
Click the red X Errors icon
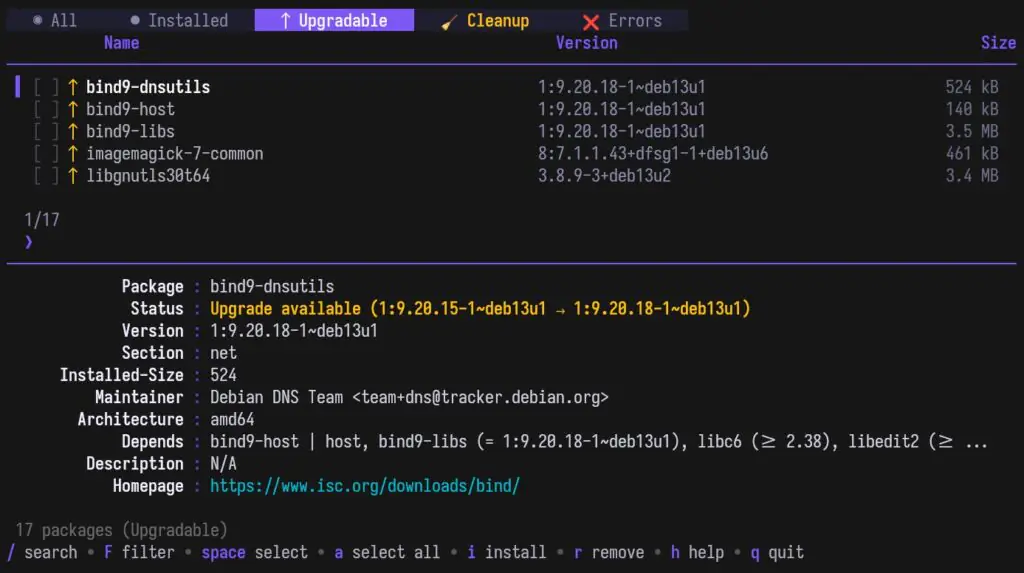tap(591, 21)
